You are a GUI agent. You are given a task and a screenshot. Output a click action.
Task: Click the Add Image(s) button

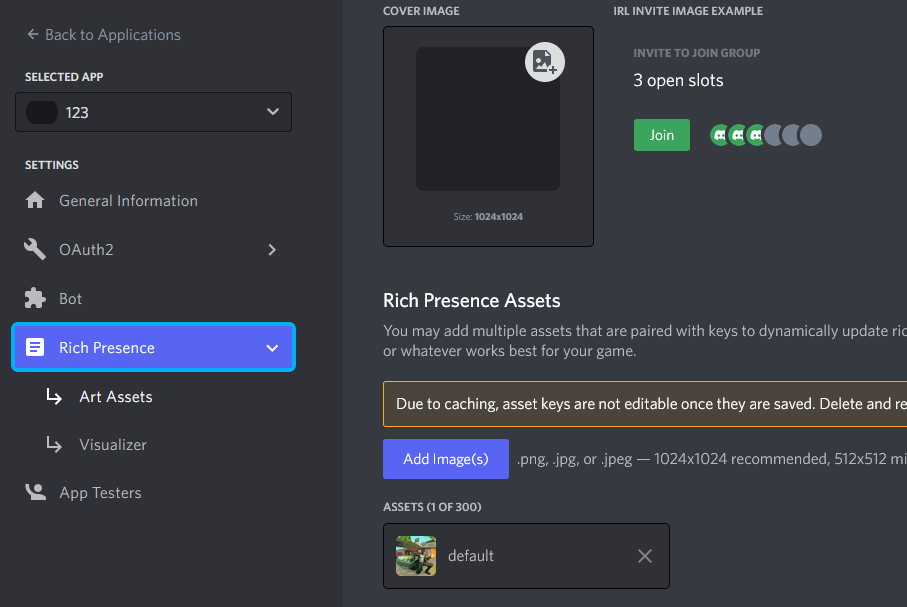click(446, 459)
